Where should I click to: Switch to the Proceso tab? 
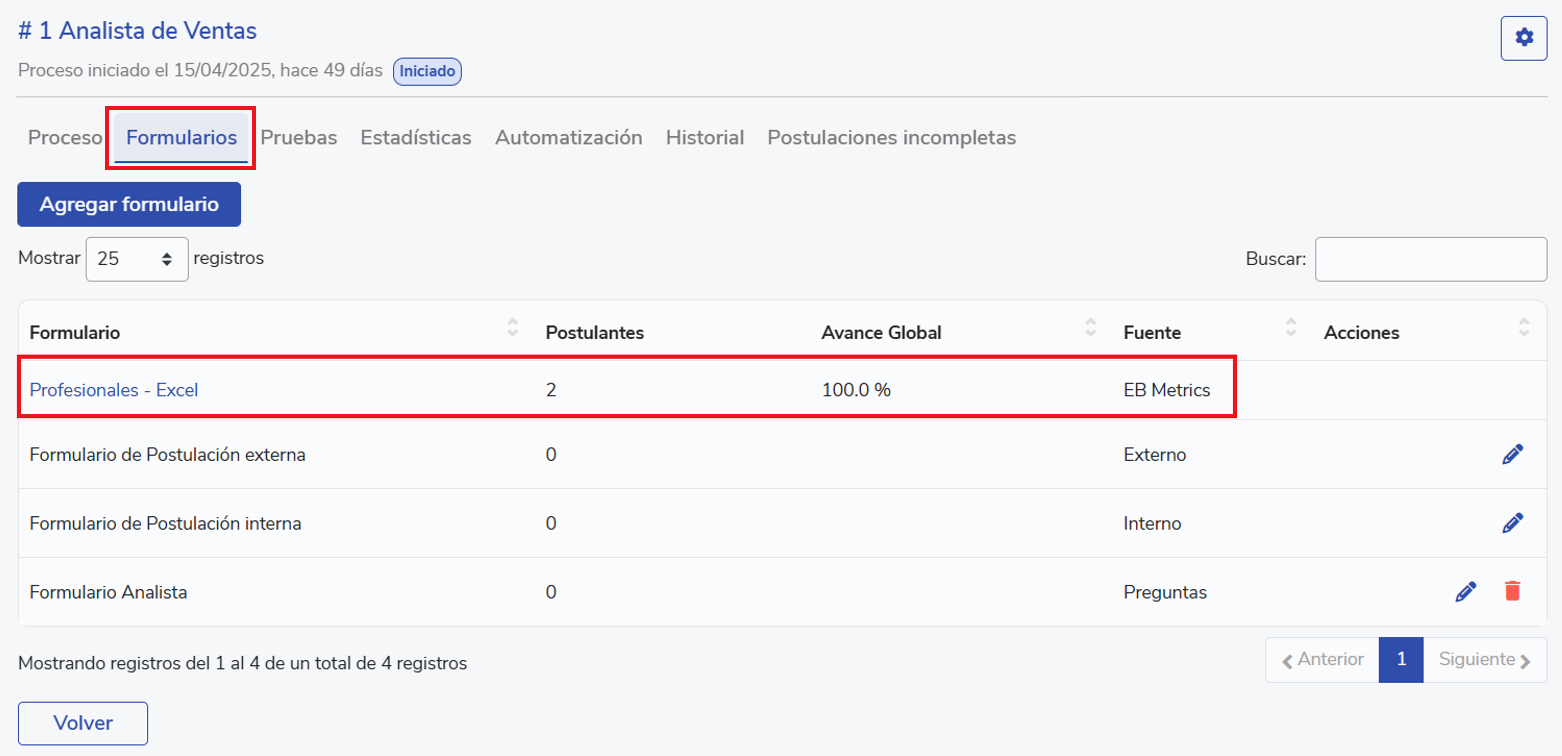[x=65, y=138]
